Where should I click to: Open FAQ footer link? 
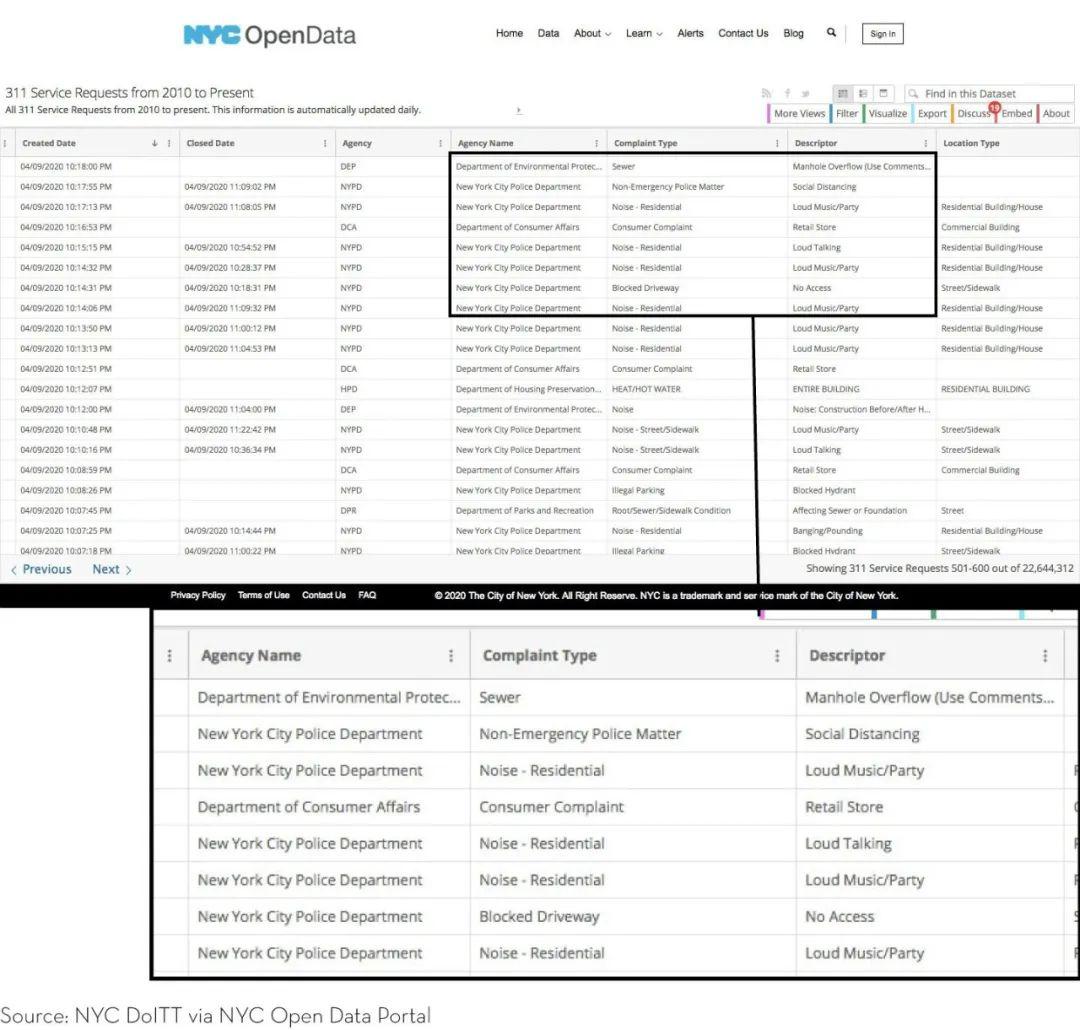tap(367, 595)
